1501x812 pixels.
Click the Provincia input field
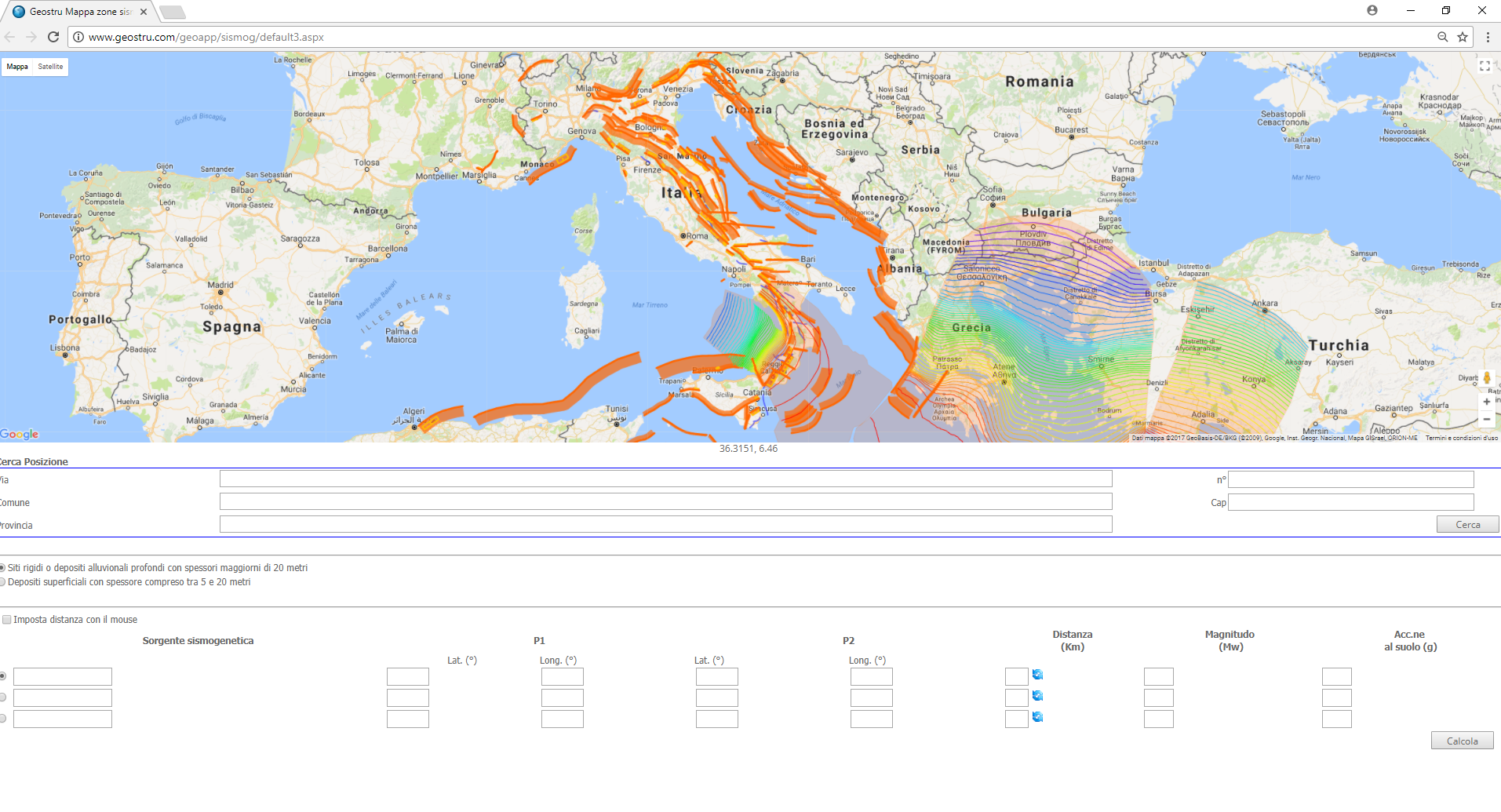665,525
